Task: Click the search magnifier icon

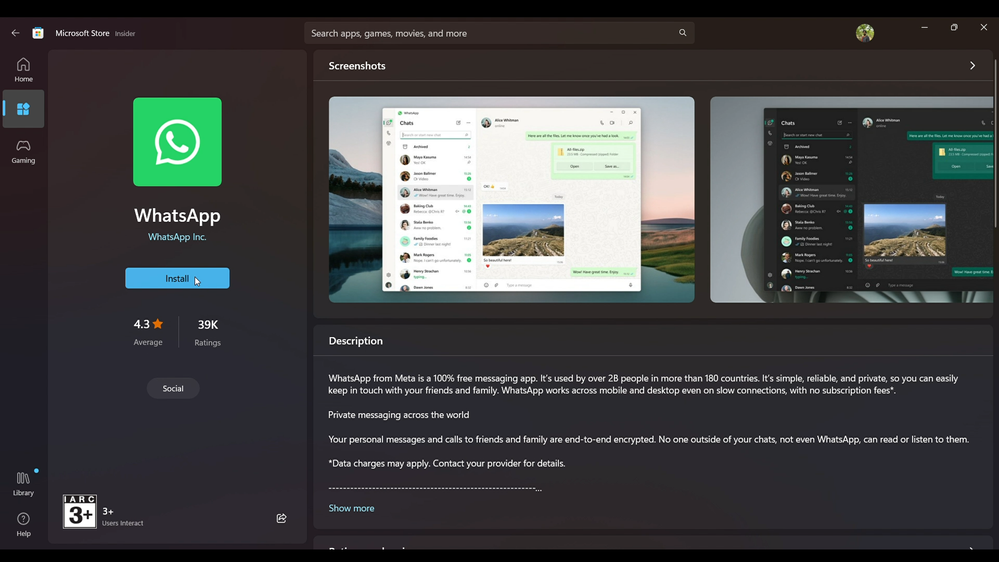Action: (x=682, y=33)
